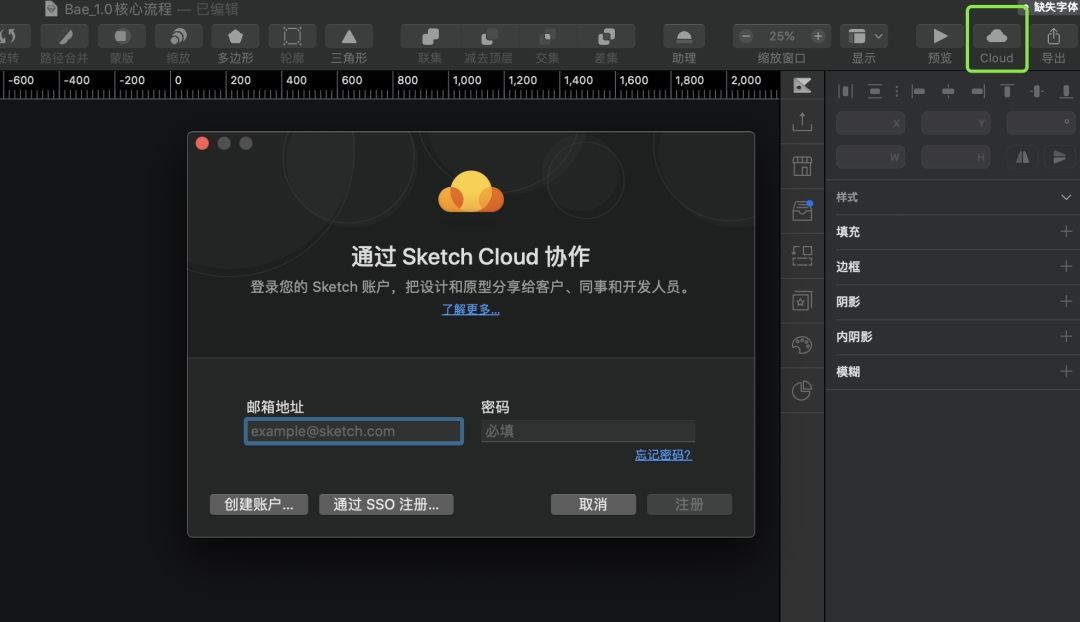The image size is (1080, 622).
Task: Align layers to horizontal center
Action: [x=948, y=91]
